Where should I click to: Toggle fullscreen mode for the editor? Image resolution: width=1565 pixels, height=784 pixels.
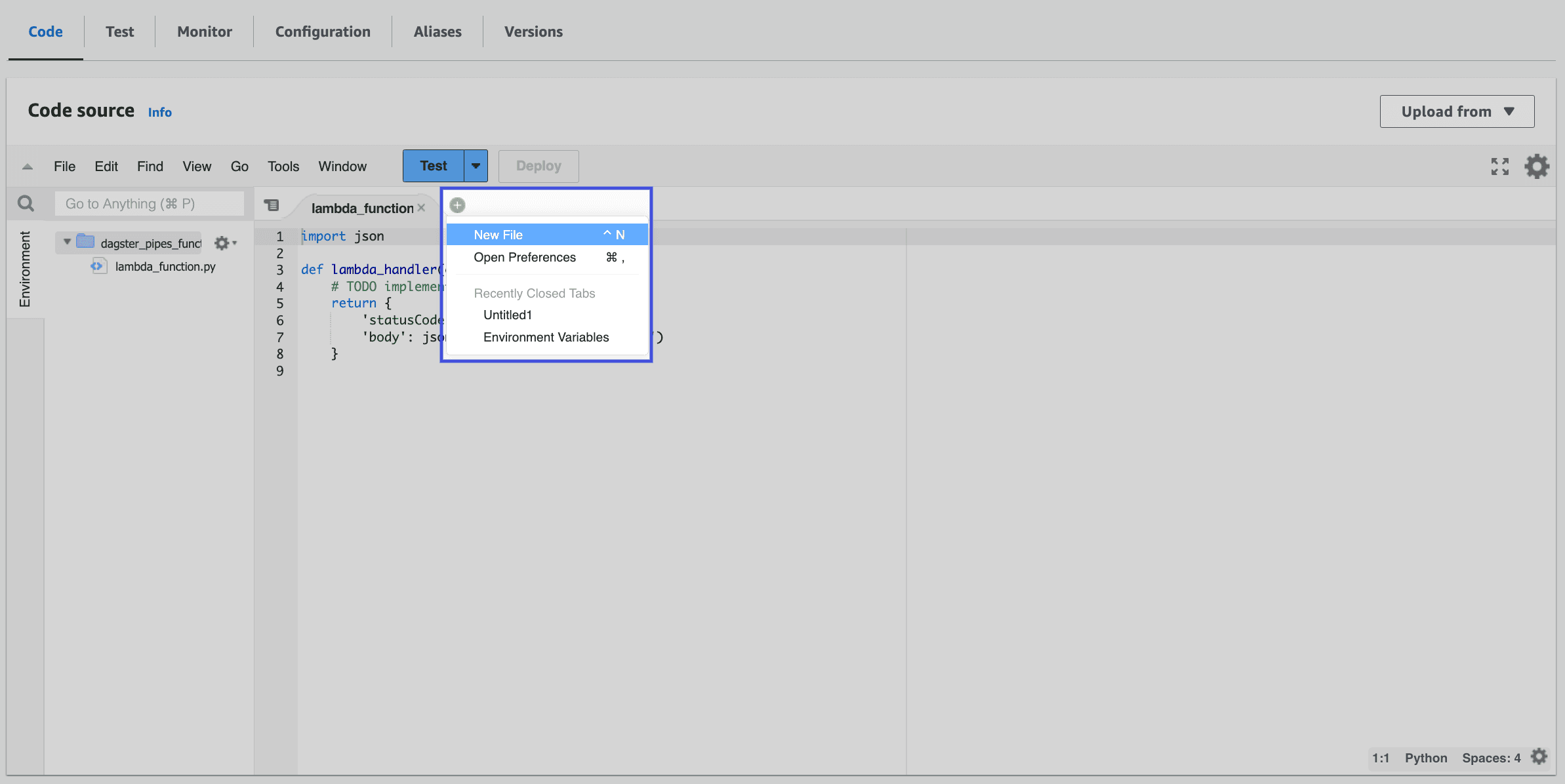[x=1499, y=166]
